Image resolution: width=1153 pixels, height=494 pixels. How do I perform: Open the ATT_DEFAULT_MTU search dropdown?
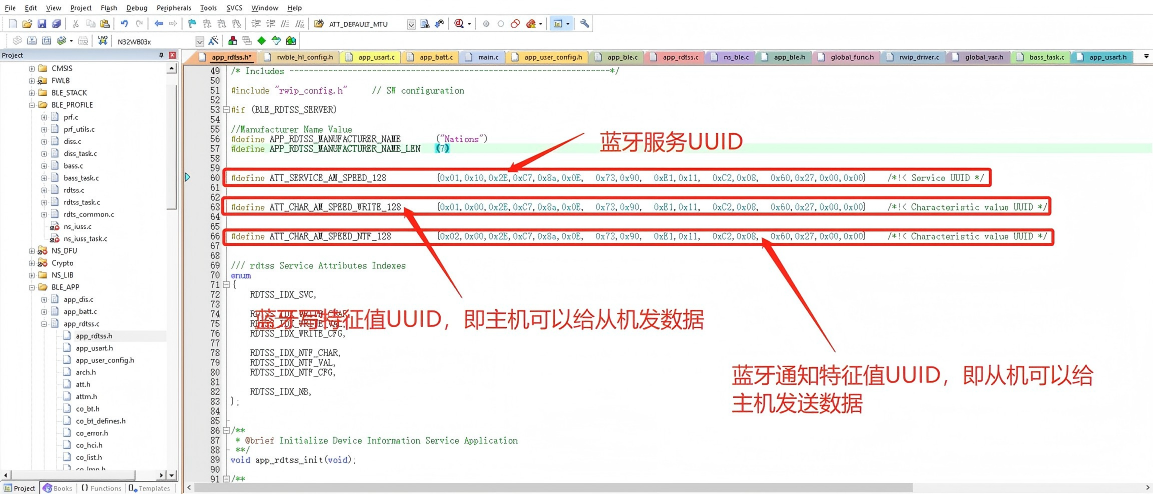(411, 23)
